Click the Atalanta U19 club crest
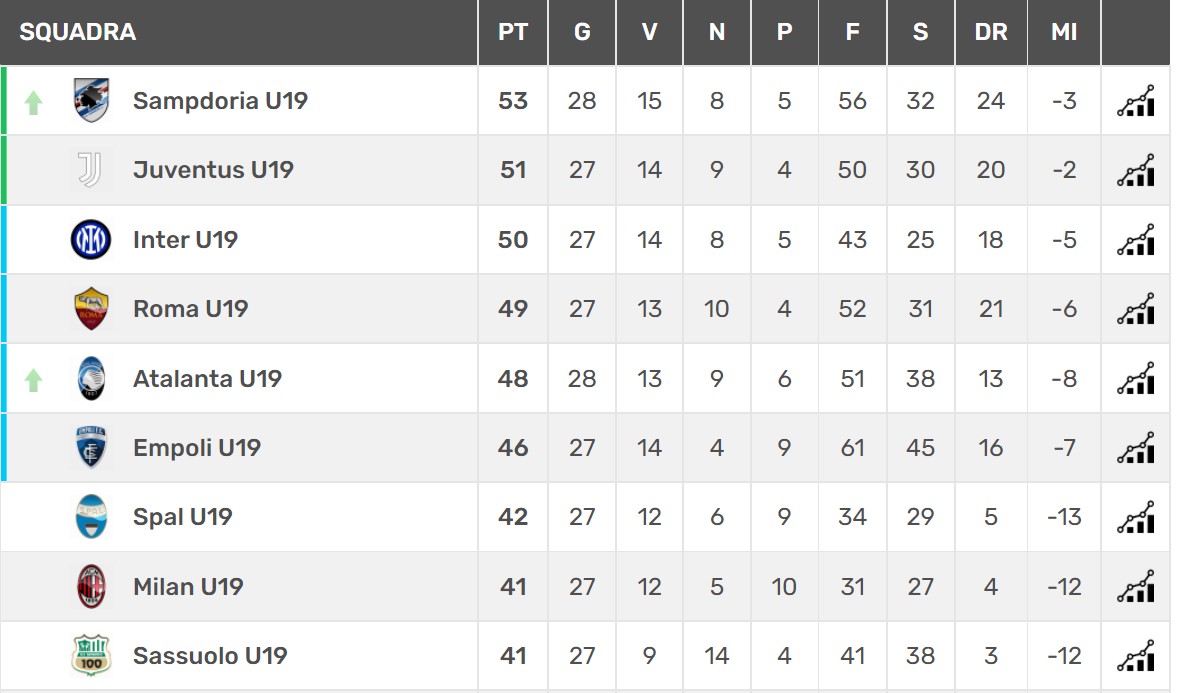Image resolution: width=1177 pixels, height=693 pixels. [91, 378]
